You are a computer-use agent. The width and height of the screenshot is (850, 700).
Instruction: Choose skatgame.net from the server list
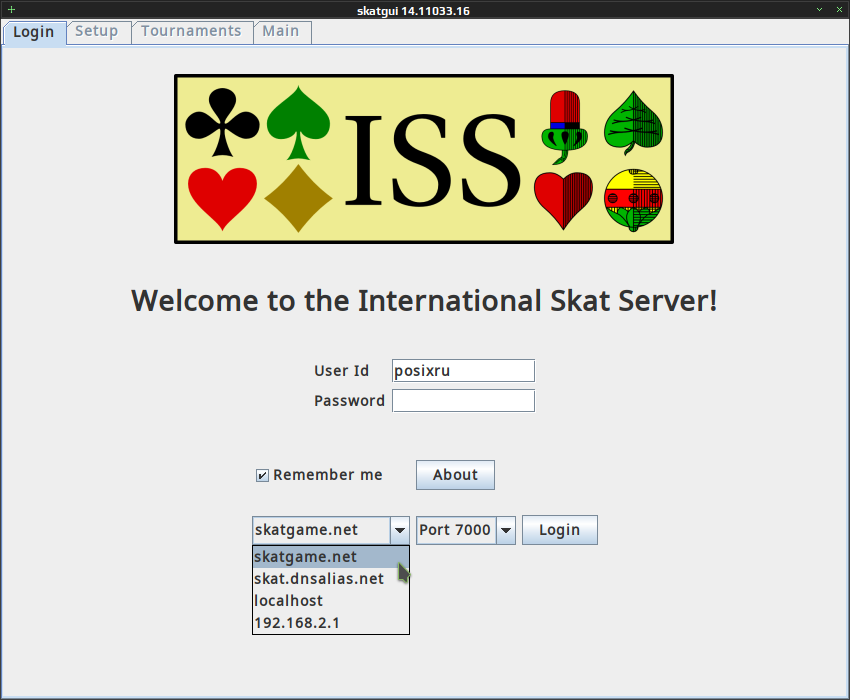click(331, 557)
